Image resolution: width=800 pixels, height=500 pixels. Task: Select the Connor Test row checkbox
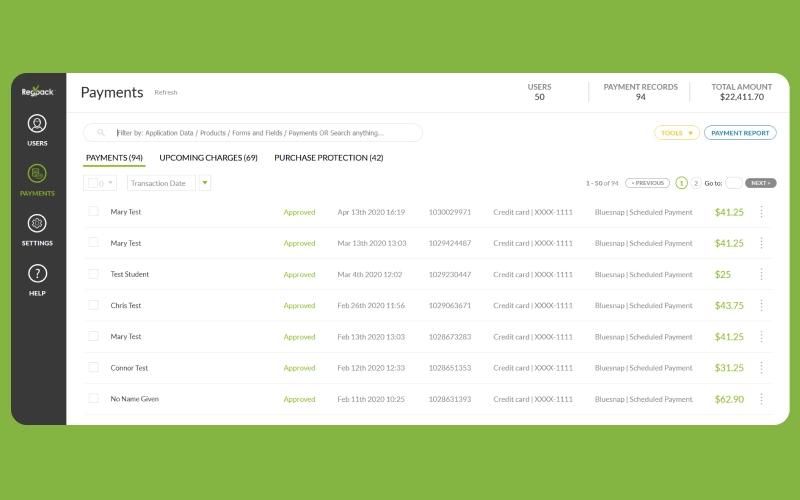coord(93,367)
